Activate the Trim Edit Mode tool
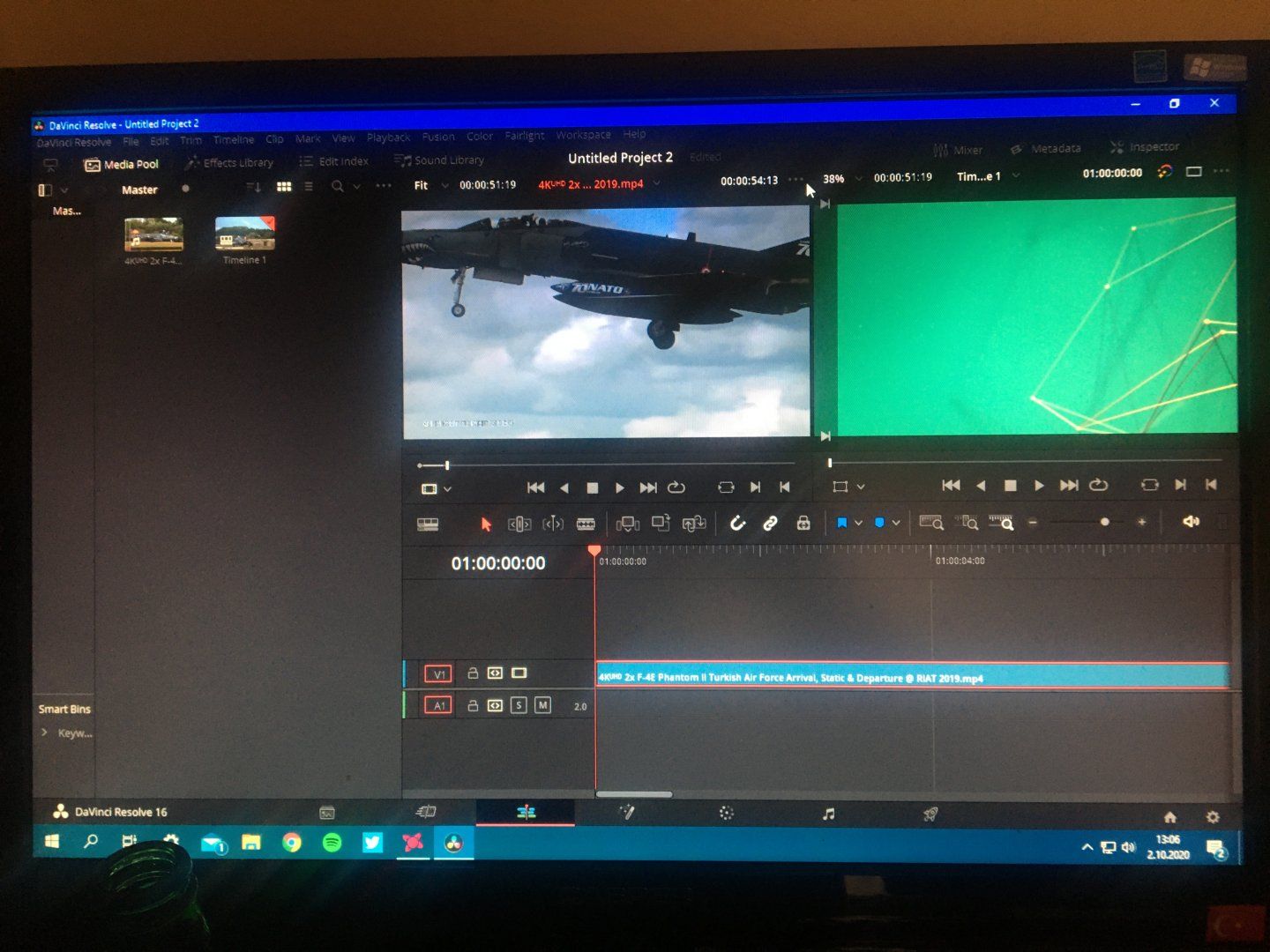 pyautogui.click(x=519, y=524)
